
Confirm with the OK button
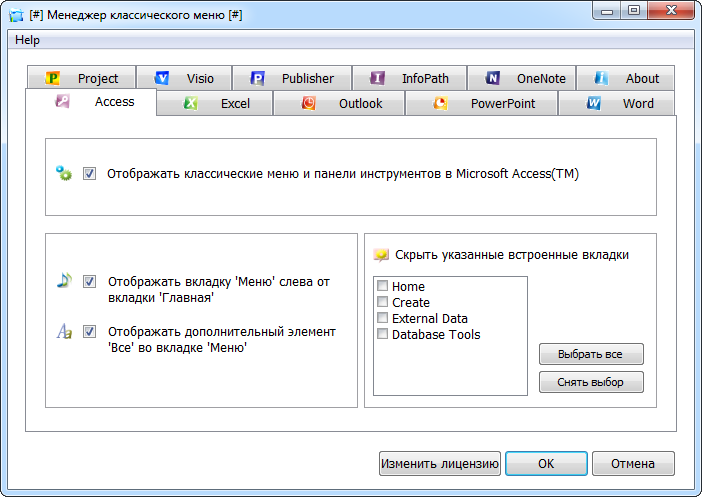click(546, 463)
